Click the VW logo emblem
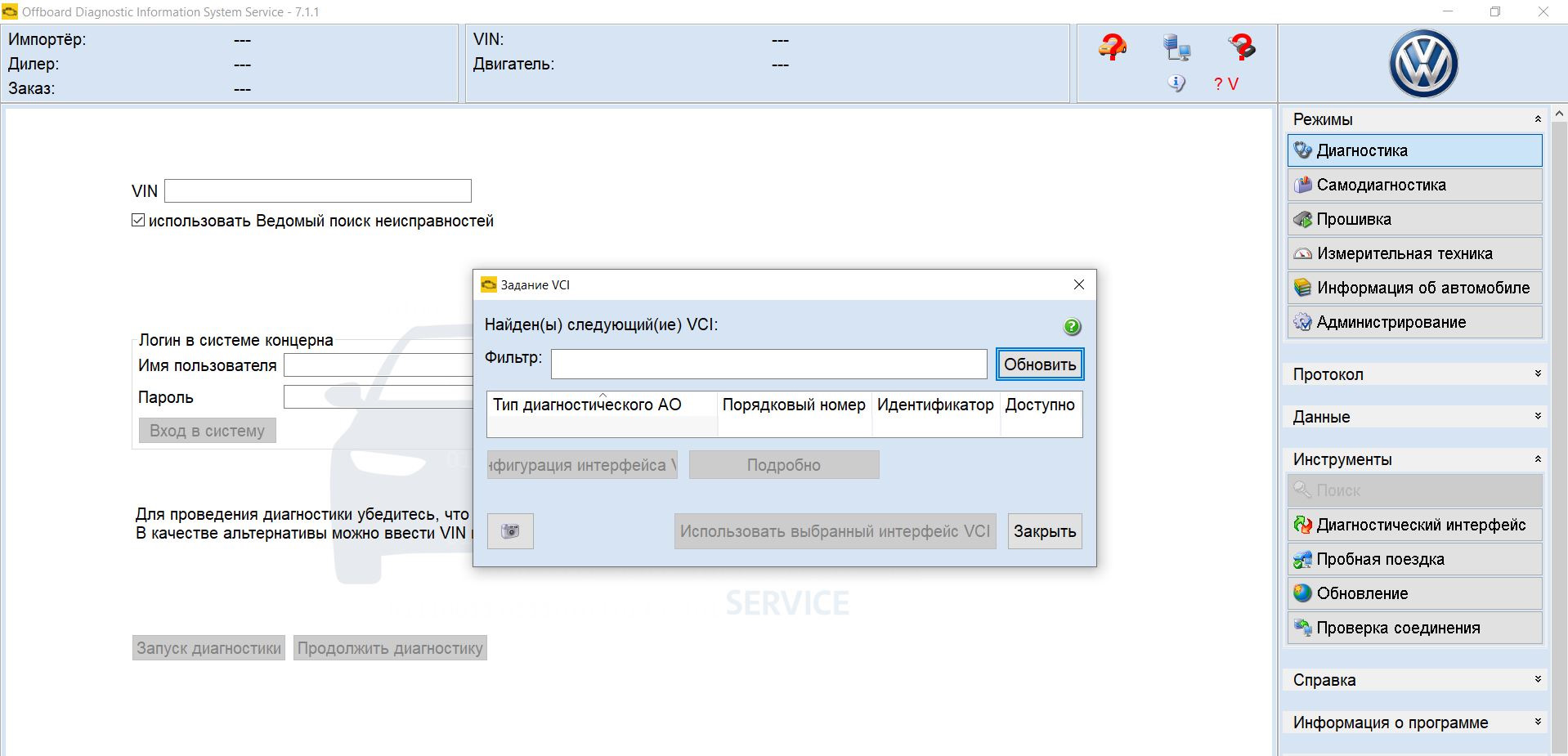1568x756 pixels. point(1422,63)
